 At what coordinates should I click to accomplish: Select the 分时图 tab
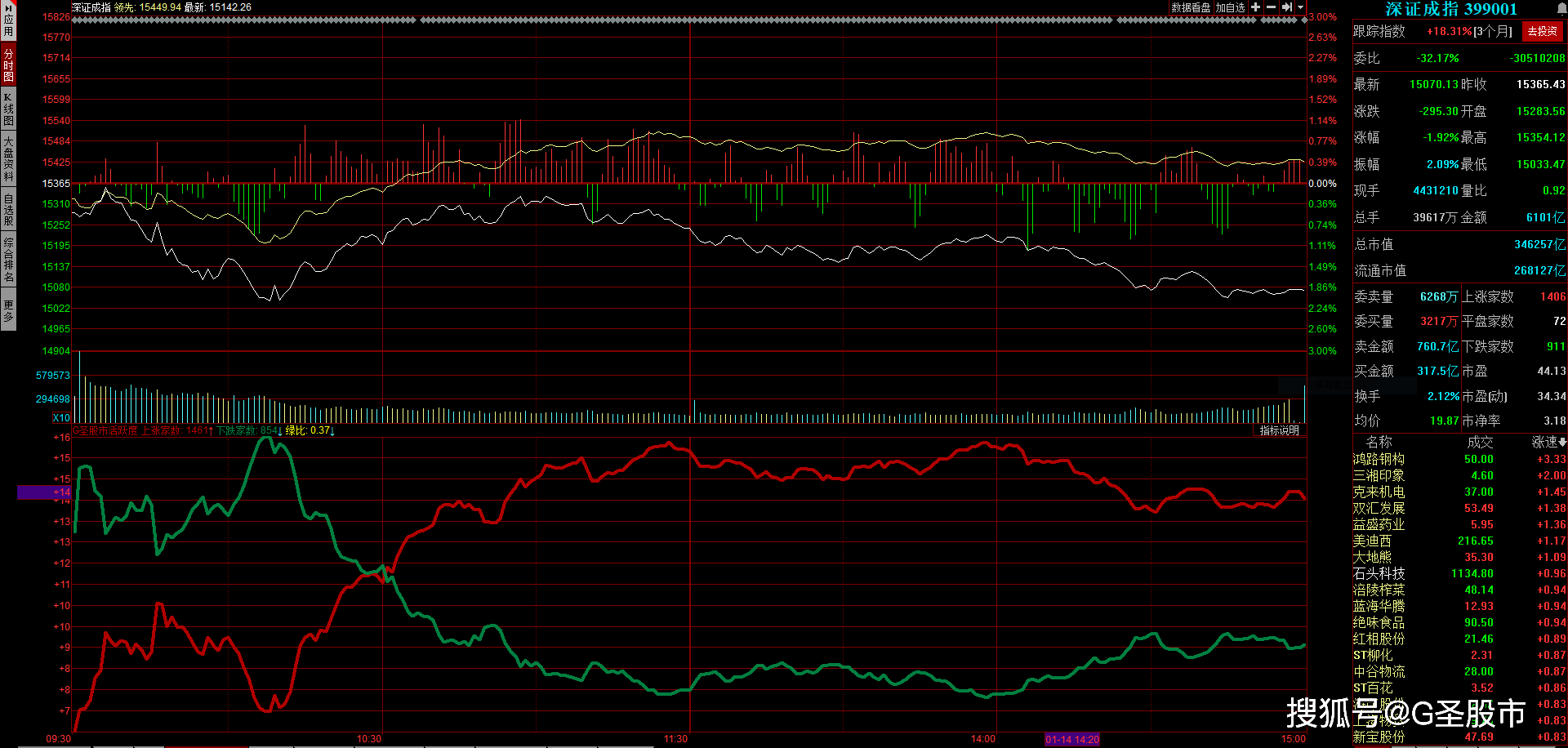point(8,65)
